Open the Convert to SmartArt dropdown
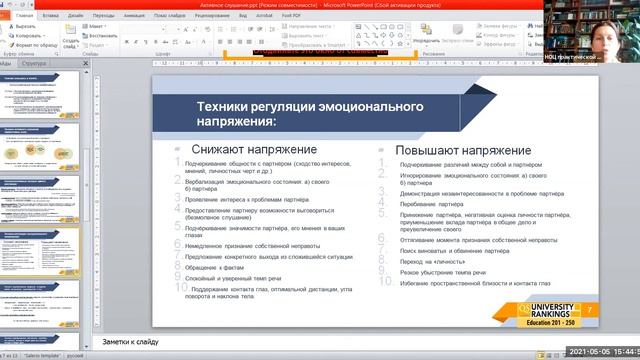The image size is (640, 360). pos(316,45)
